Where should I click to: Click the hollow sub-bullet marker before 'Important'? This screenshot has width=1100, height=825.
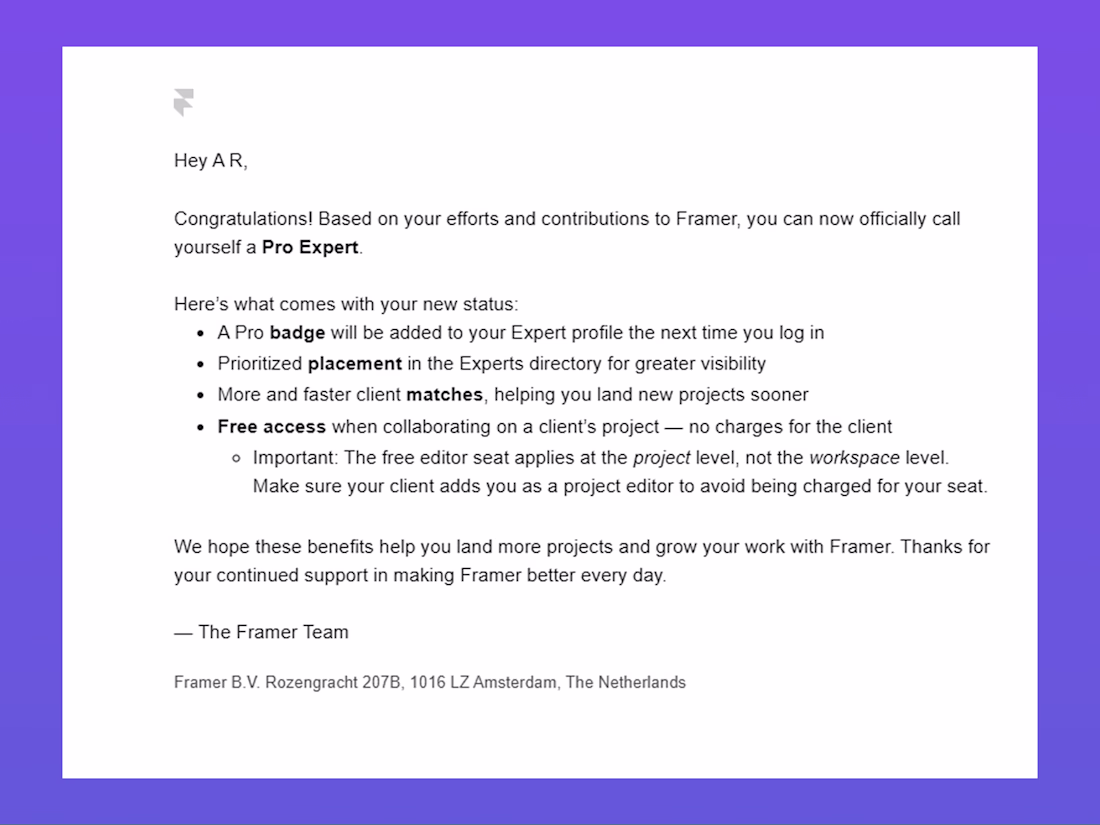pos(236,459)
